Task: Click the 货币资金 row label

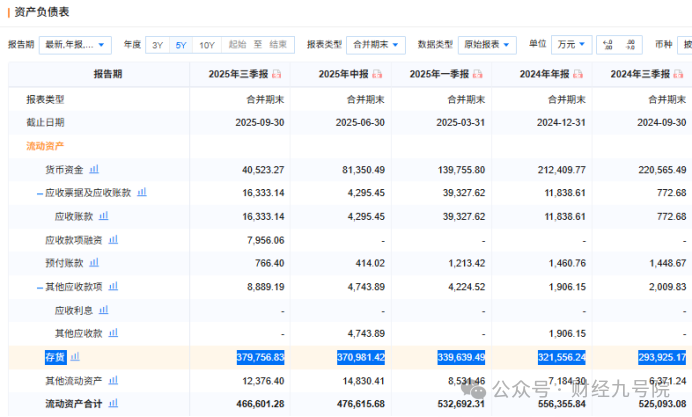Action: click(64, 169)
